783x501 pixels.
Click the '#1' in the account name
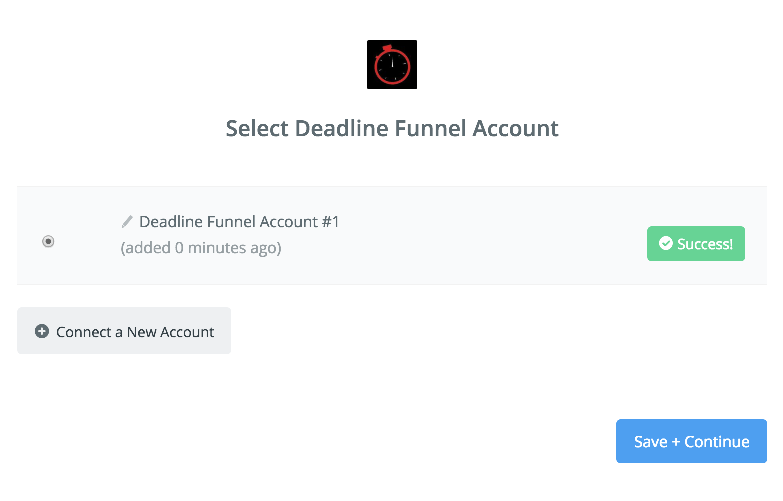330,221
